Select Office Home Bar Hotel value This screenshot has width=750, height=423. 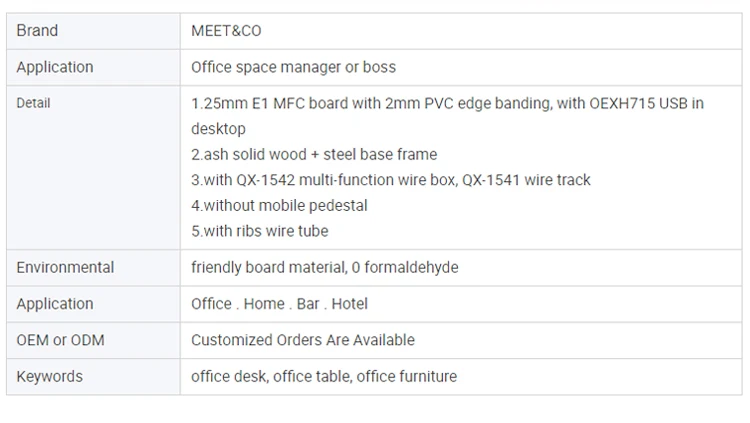(279, 304)
